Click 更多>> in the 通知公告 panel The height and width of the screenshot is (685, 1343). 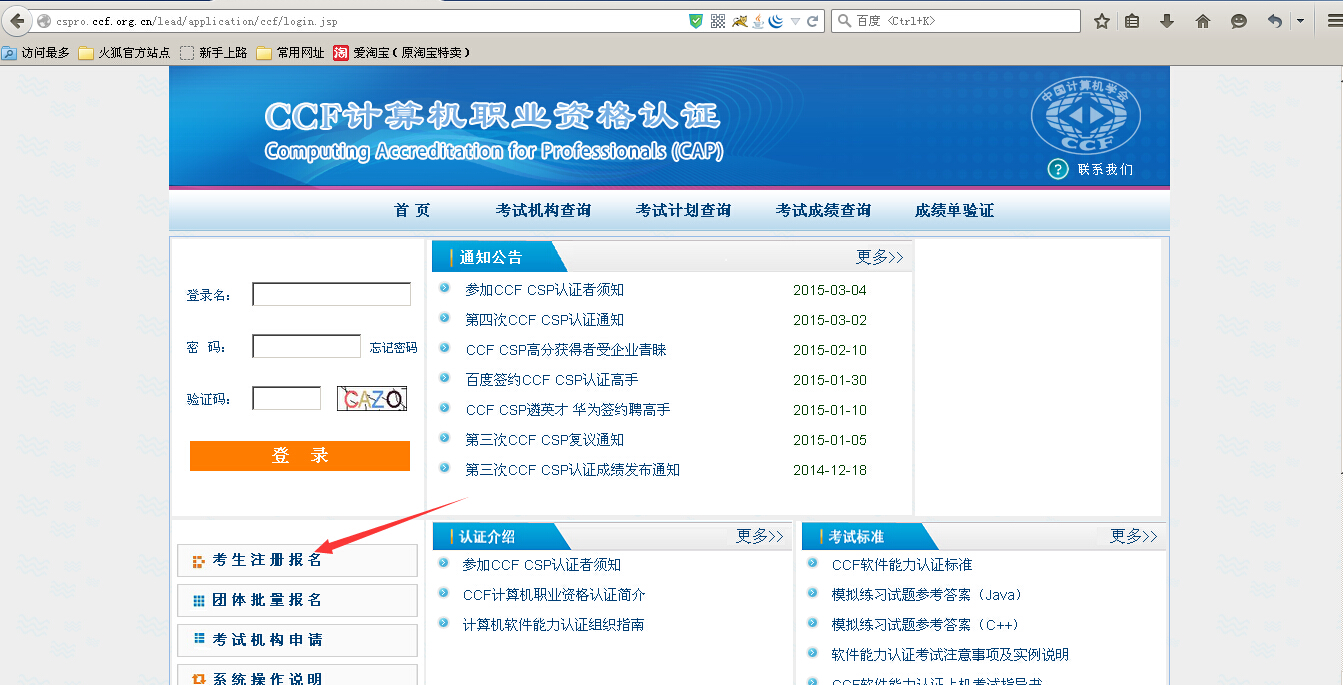tap(879, 257)
